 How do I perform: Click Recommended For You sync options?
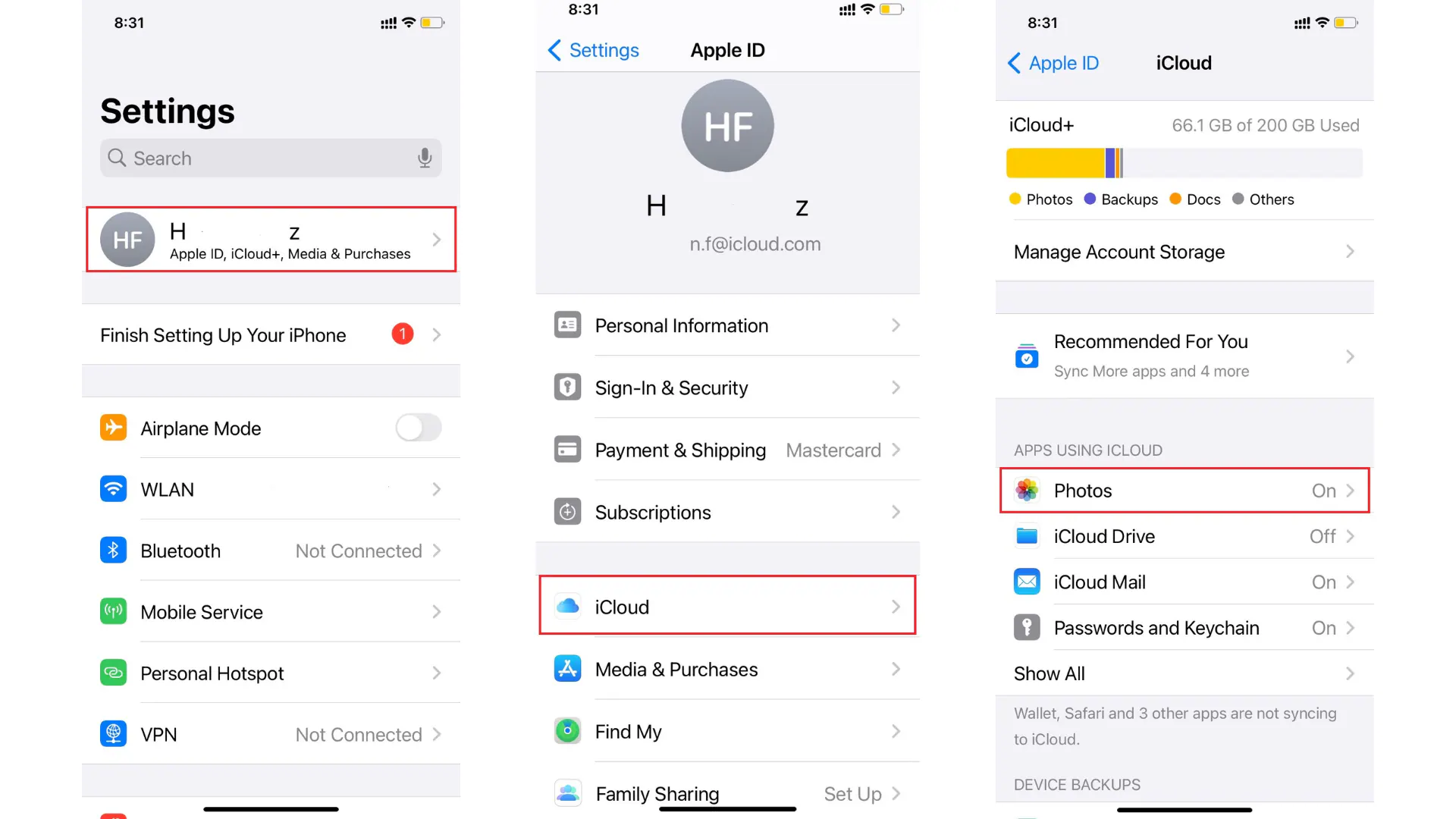point(1184,357)
